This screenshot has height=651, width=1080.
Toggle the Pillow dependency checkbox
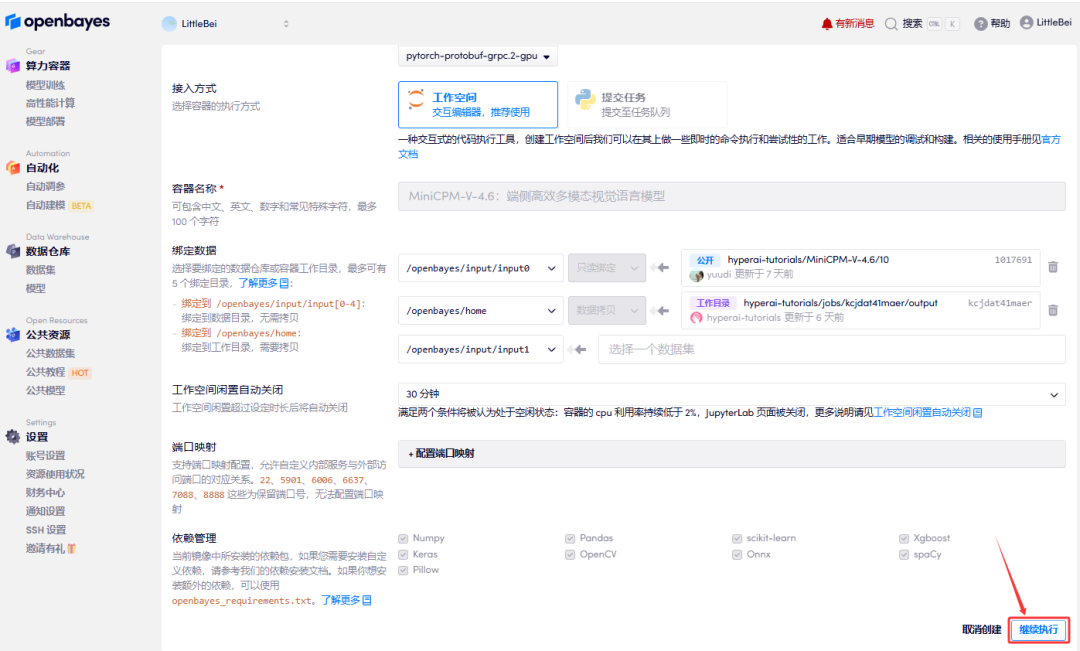pyautogui.click(x=404, y=570)
